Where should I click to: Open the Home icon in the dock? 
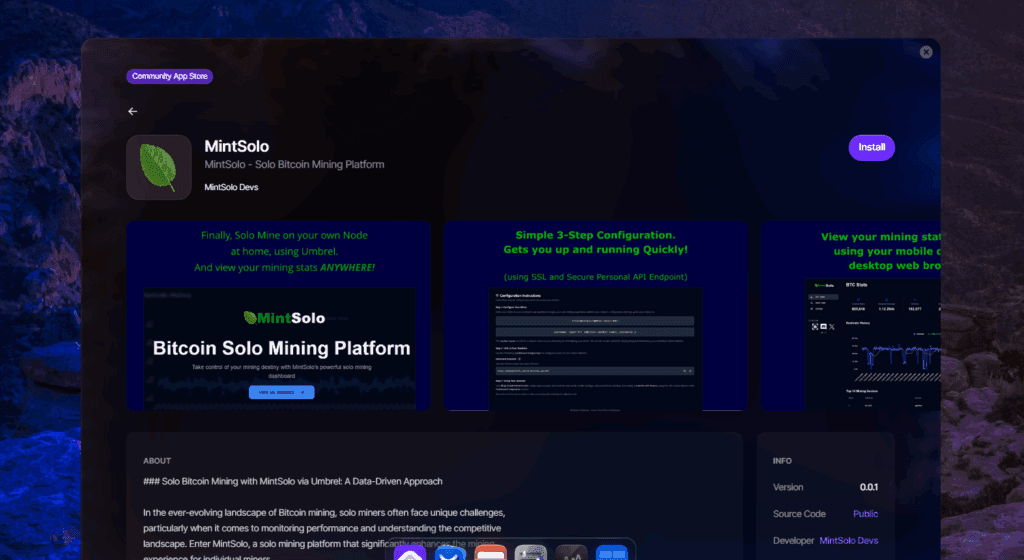(x=410, y=553)
